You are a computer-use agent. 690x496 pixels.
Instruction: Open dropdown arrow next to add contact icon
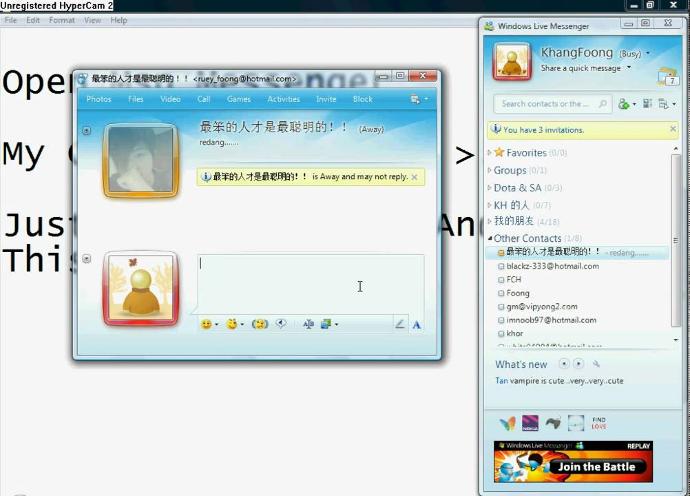[x=634, y=104]
